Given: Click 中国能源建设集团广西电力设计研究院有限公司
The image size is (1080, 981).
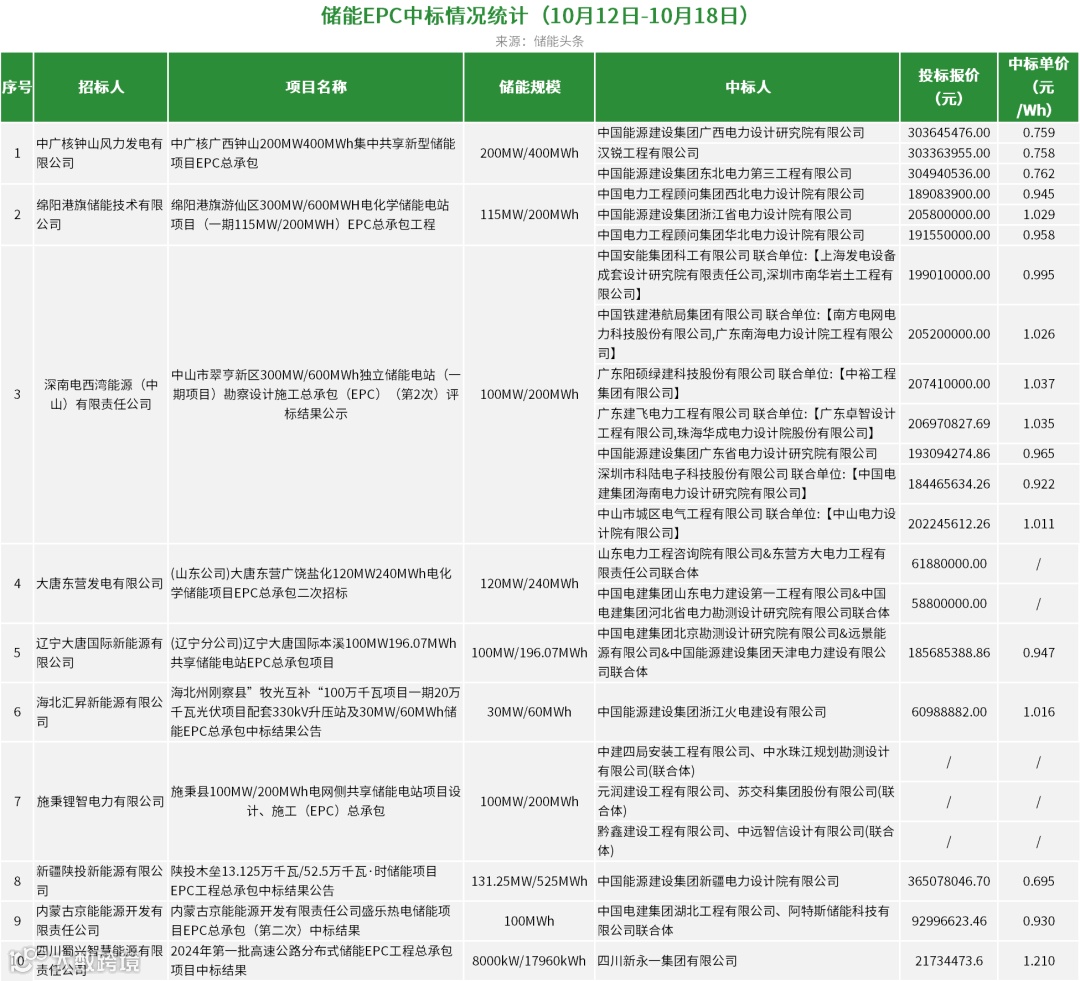Looking at the screenshot, I should (x=731, y=132).
